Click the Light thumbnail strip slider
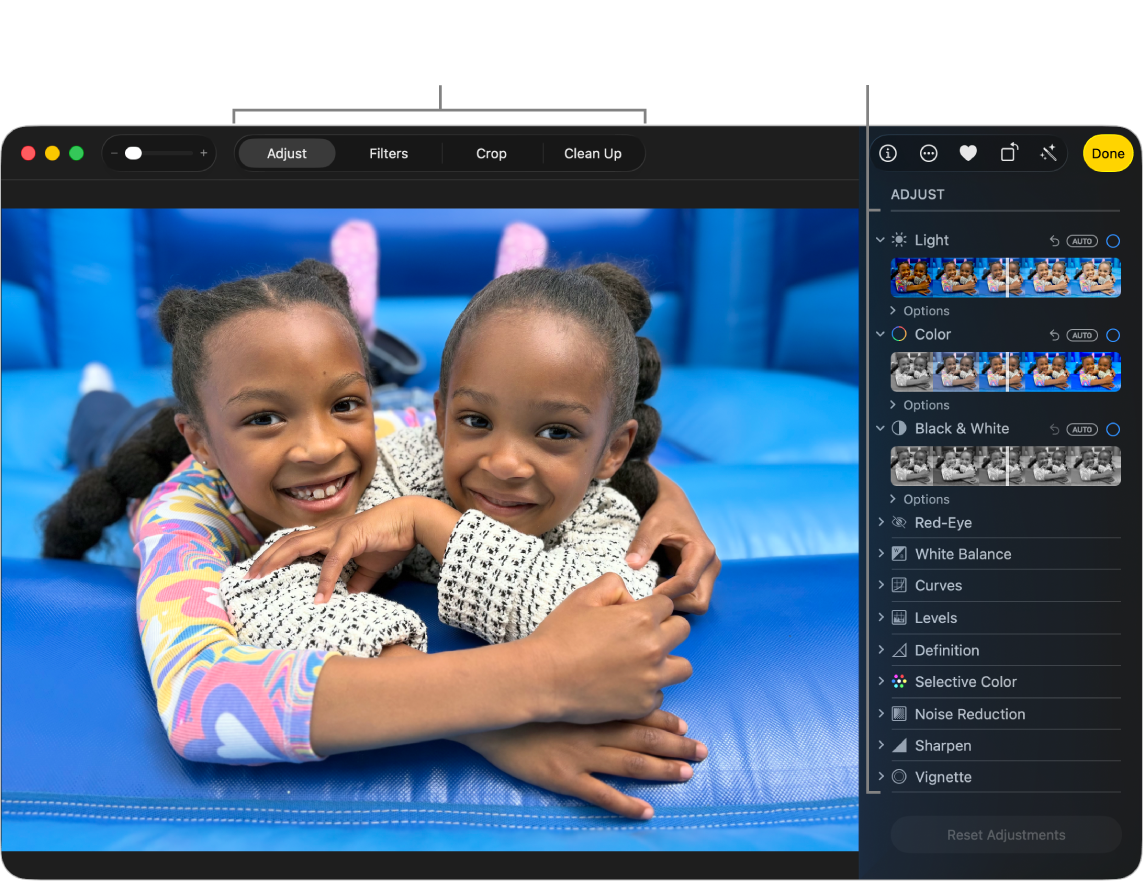The height and width of the screenshot is (884, 1144). coord(1005,277)
